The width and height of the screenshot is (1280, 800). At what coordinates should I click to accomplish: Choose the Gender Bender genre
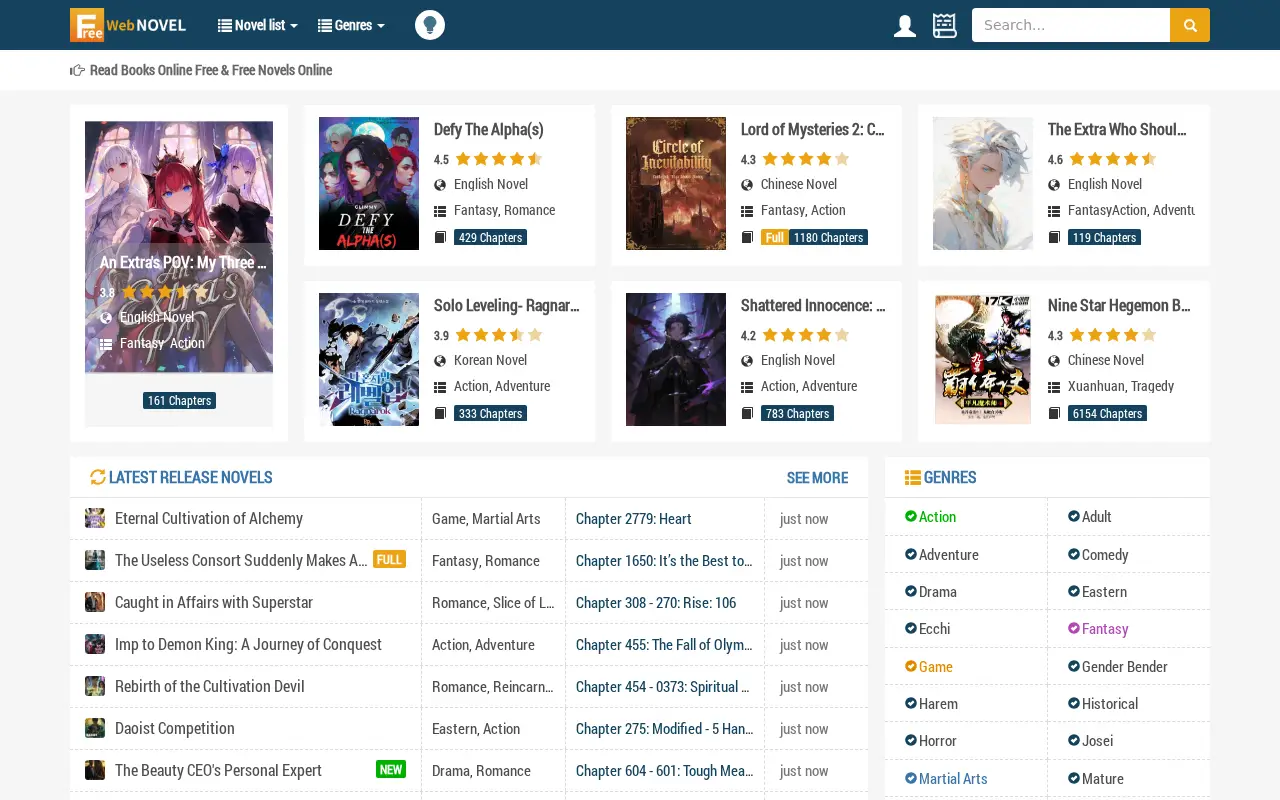(1117, 666)
